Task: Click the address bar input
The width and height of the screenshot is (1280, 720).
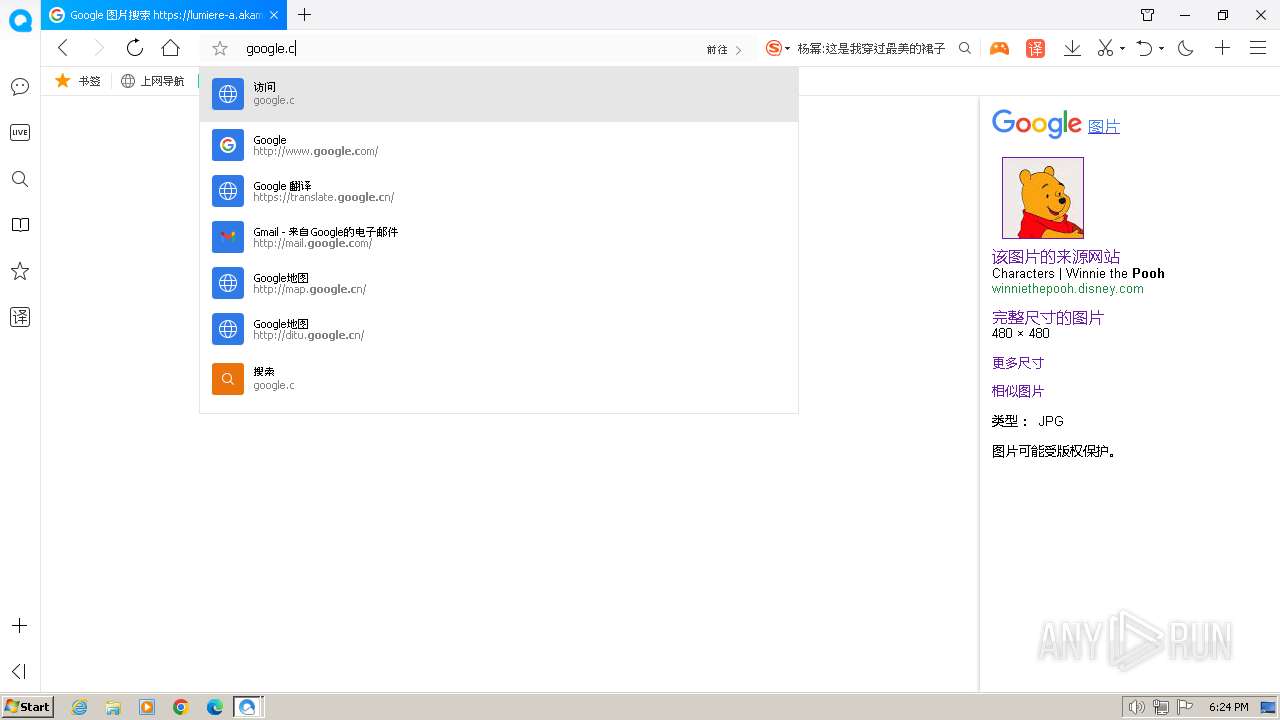Action: (470, 48)
